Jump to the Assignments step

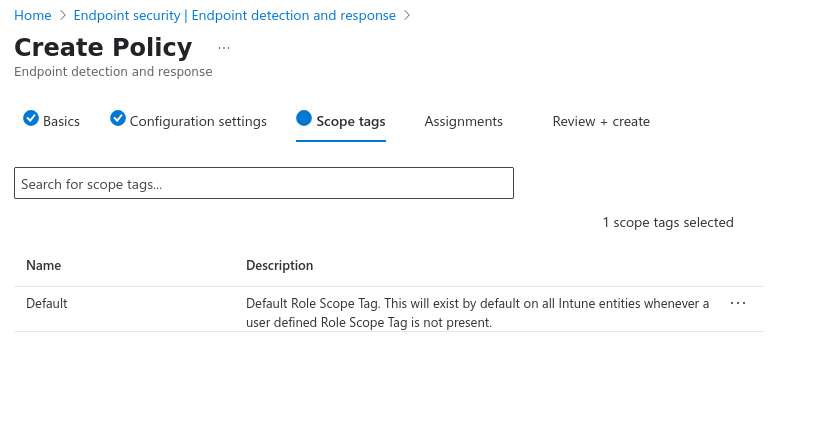pos(463,121)
